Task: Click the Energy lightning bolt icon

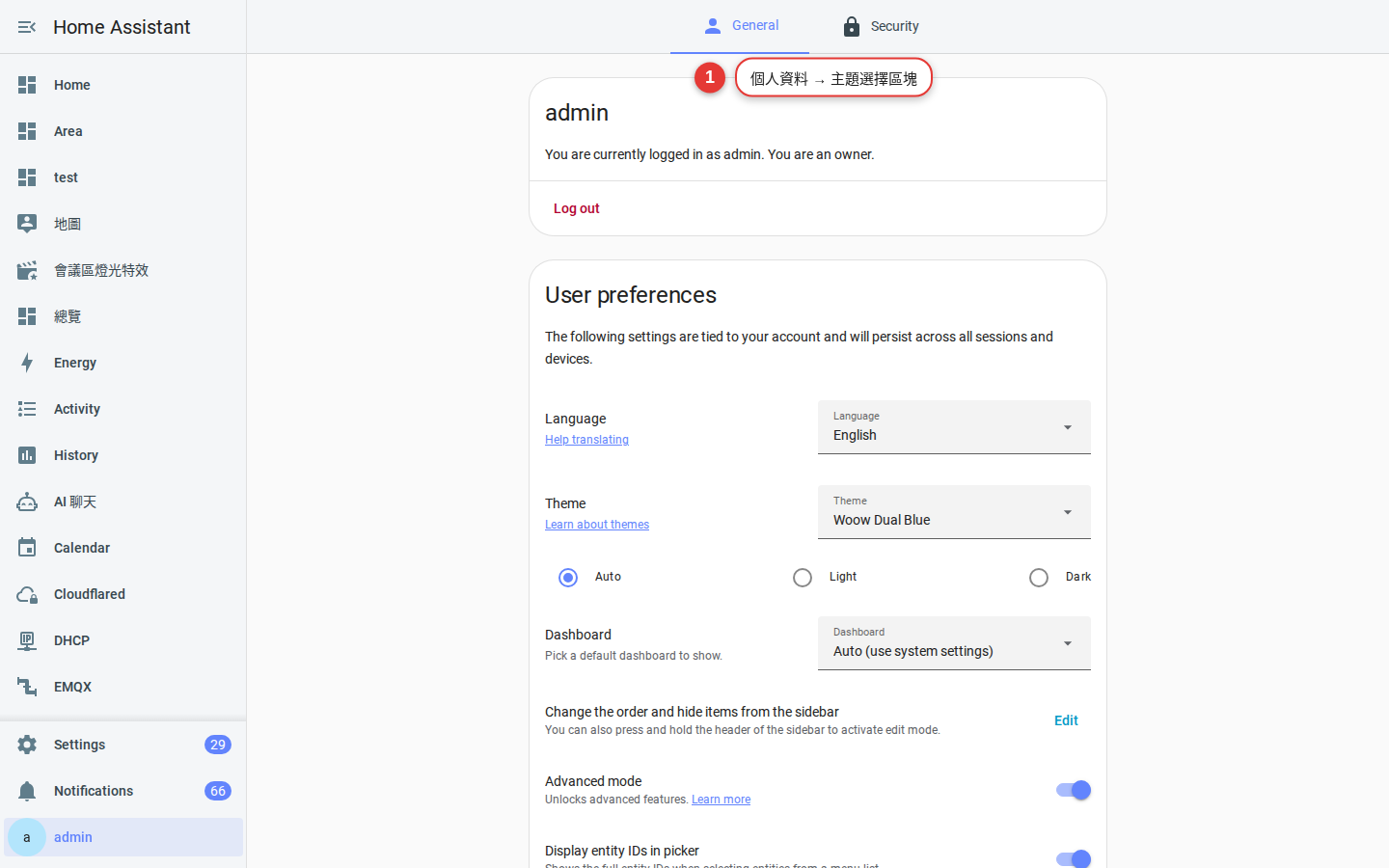Action: pos(27,363)
